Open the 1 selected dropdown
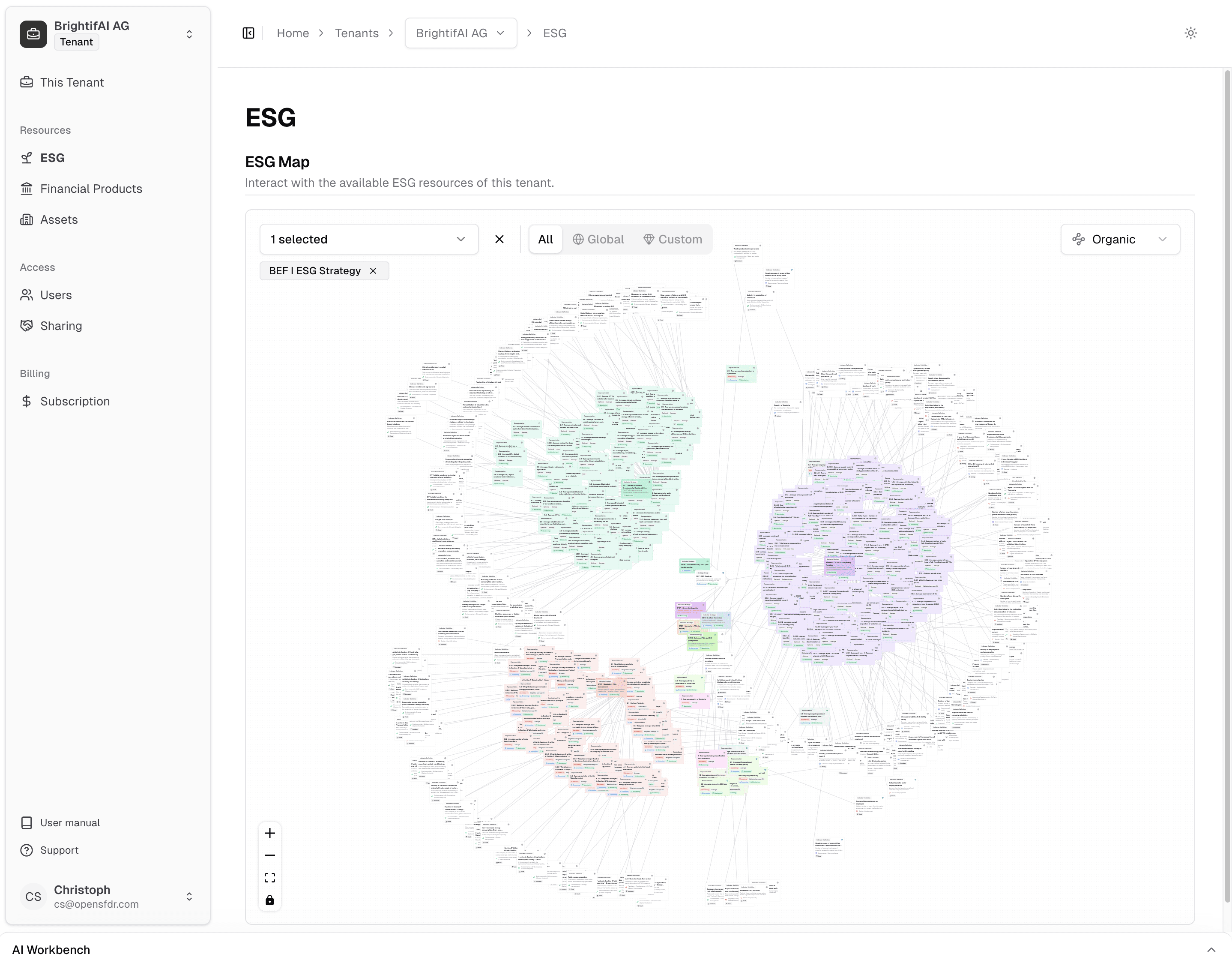1232x966 pixels. [369, 239]
